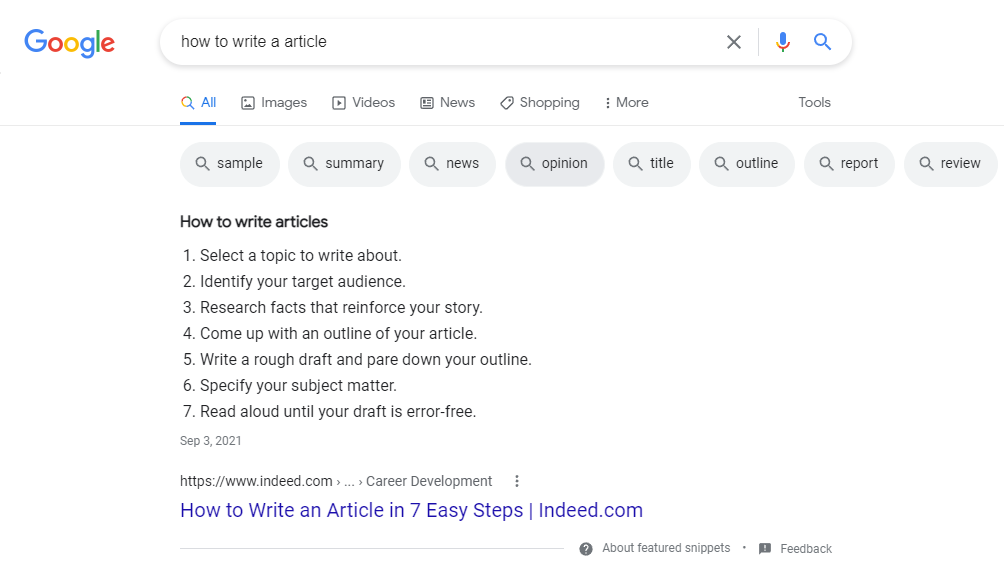Open the Shopping tab

(x=540, y=102)
